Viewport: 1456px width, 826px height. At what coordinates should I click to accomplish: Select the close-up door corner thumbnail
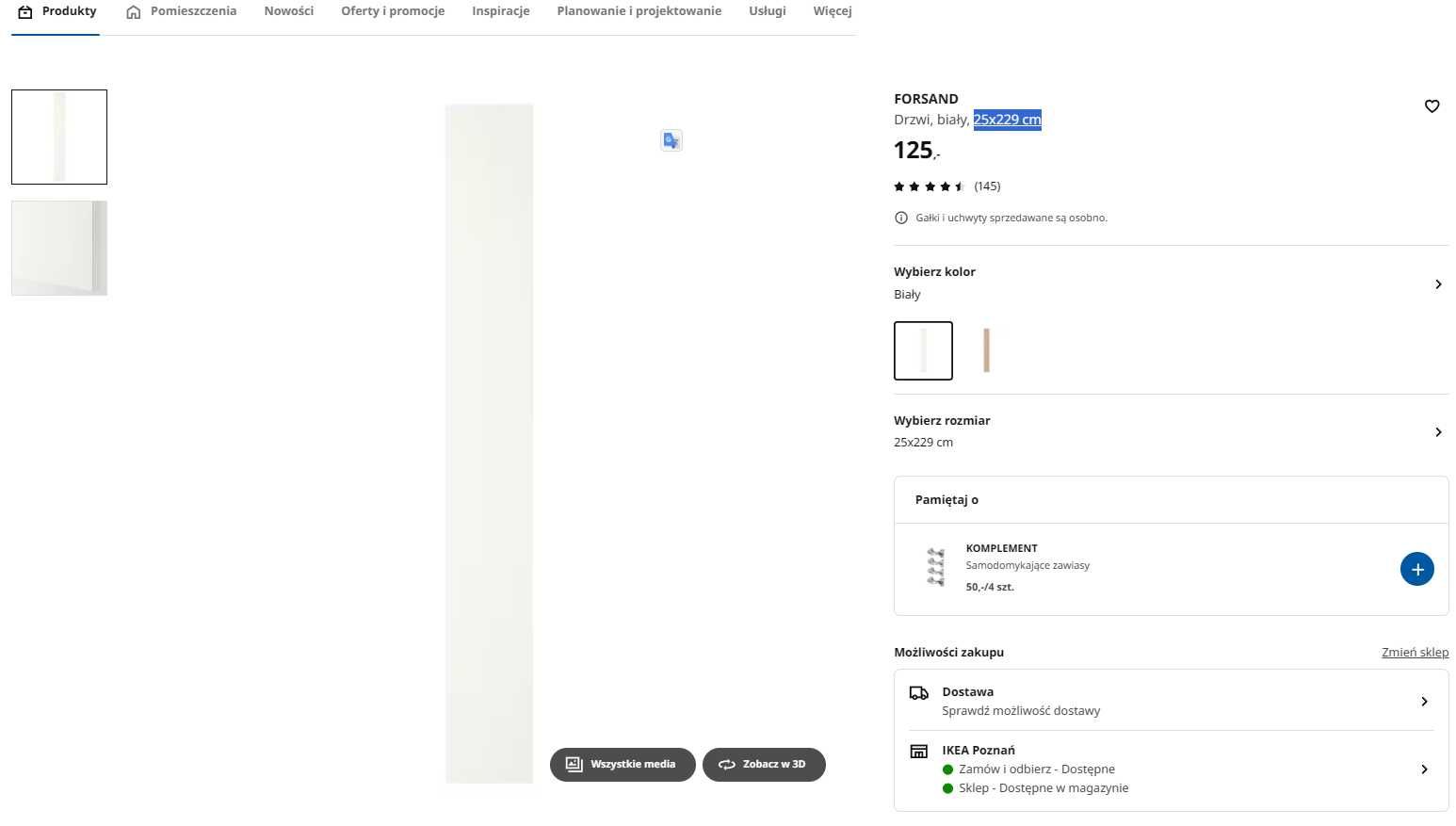pos(59,248)
